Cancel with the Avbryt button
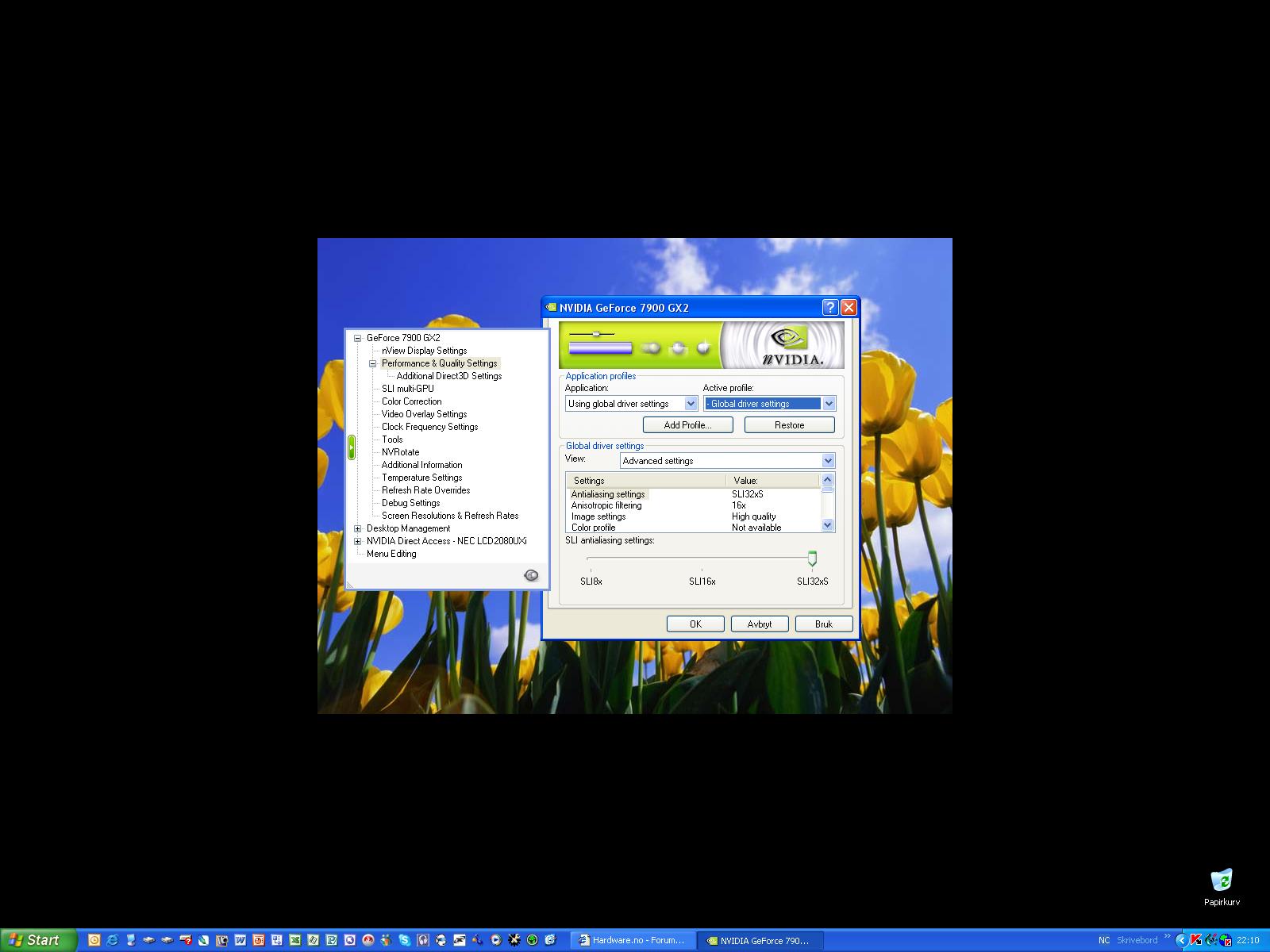Screen dimensions: 1270x952 (x=760, y=624)
